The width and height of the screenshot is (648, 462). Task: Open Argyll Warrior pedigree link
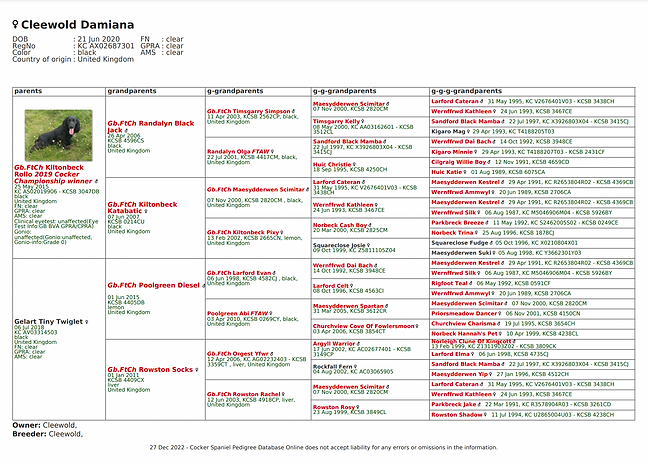[334, 344]
